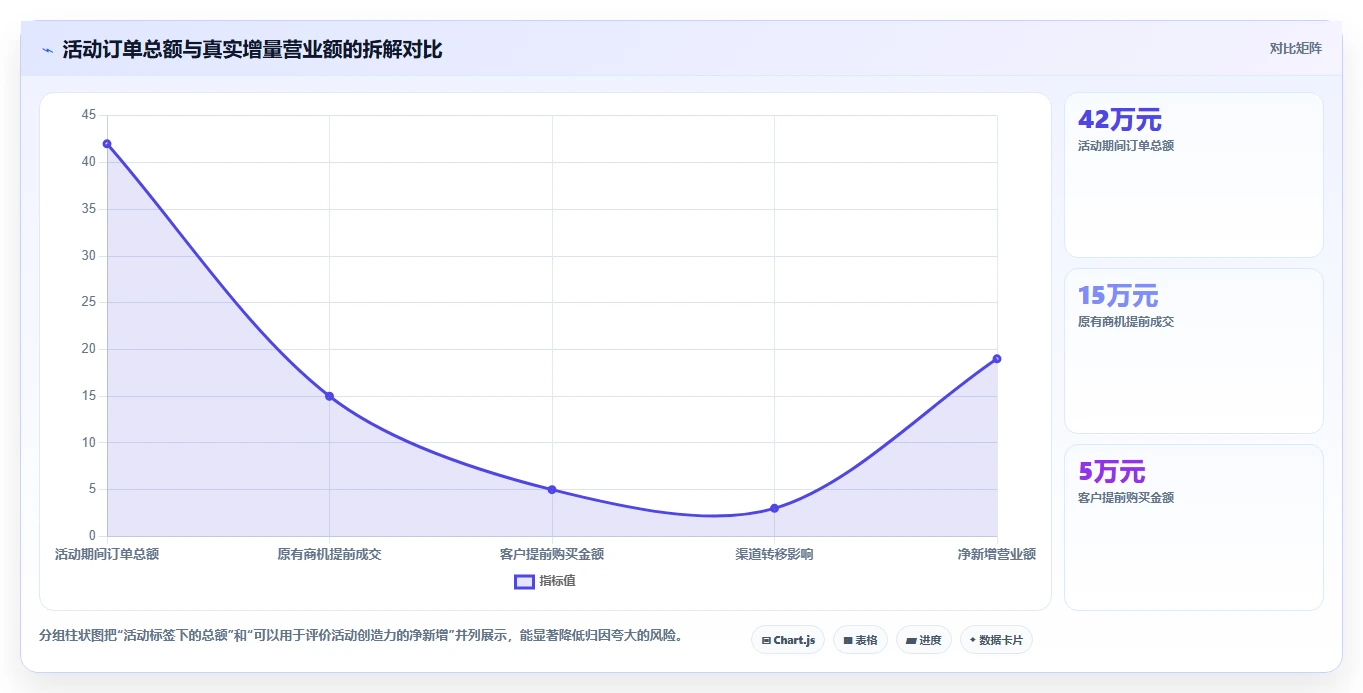Select the 表格 chip
Image resolution: width=1363 pixels, height=693 pixels.
click(860, 640)
